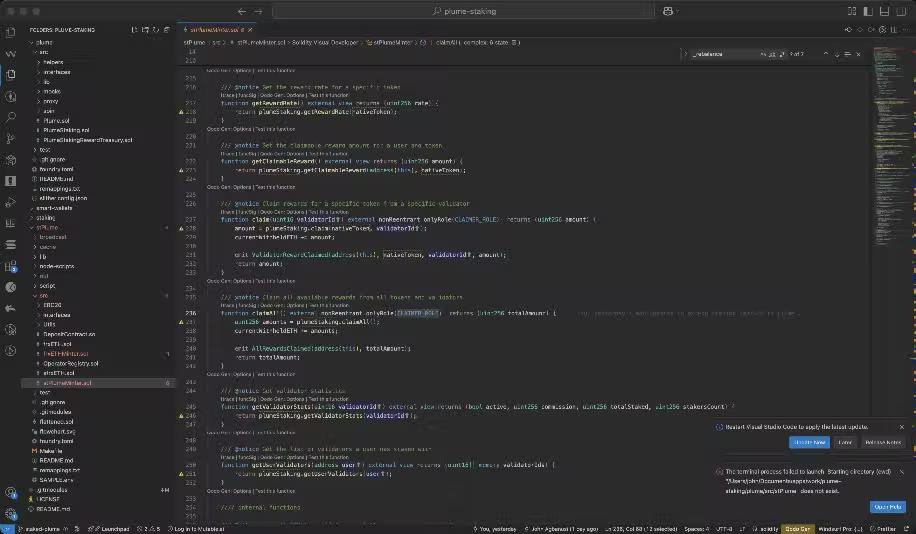Open the Search view in activity bar
Screen dimensions: 916x534
[11, 117]
